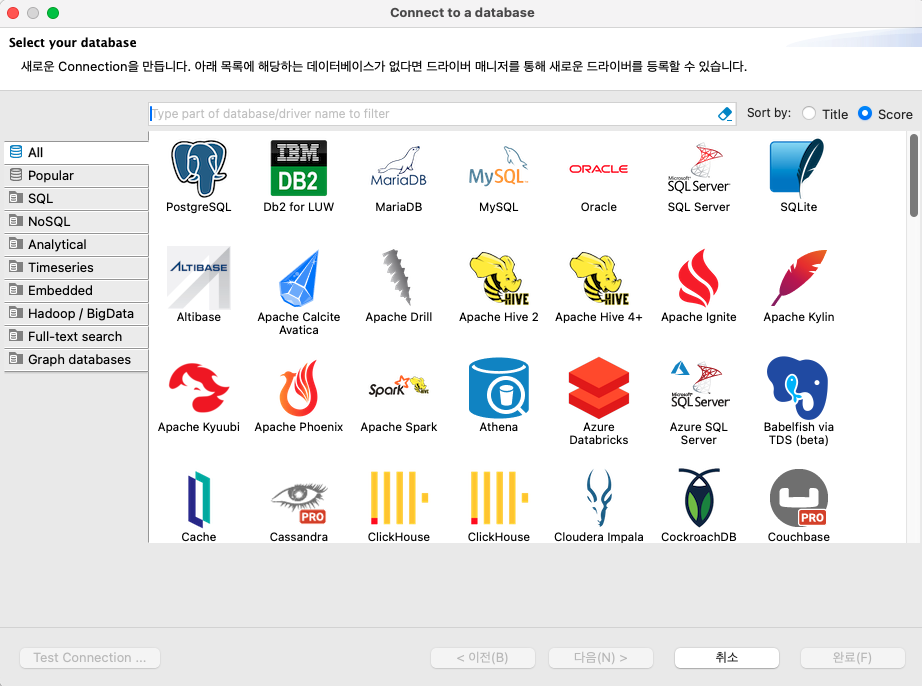Select the Altibase driver icon
This screenshot has width=922, height=686.
click(x=199, y=278)
